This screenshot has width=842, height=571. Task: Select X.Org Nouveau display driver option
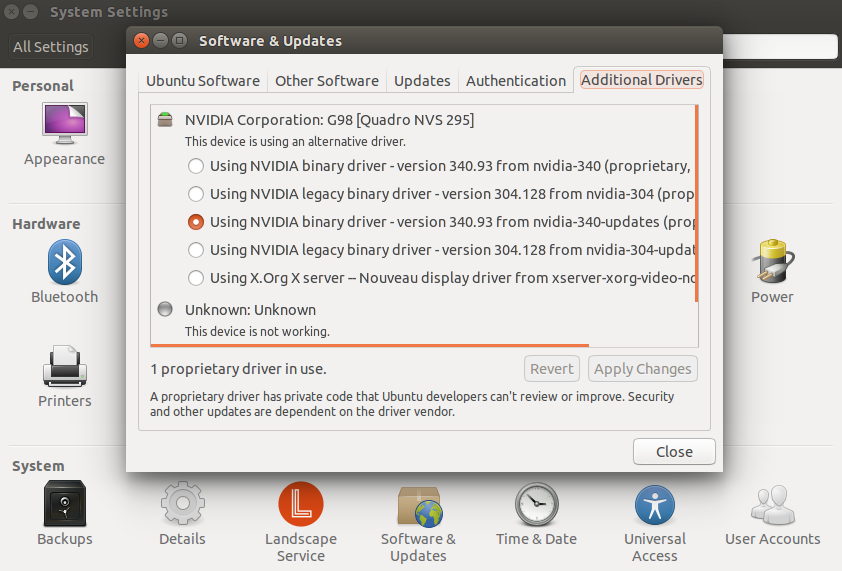point(195,278)
